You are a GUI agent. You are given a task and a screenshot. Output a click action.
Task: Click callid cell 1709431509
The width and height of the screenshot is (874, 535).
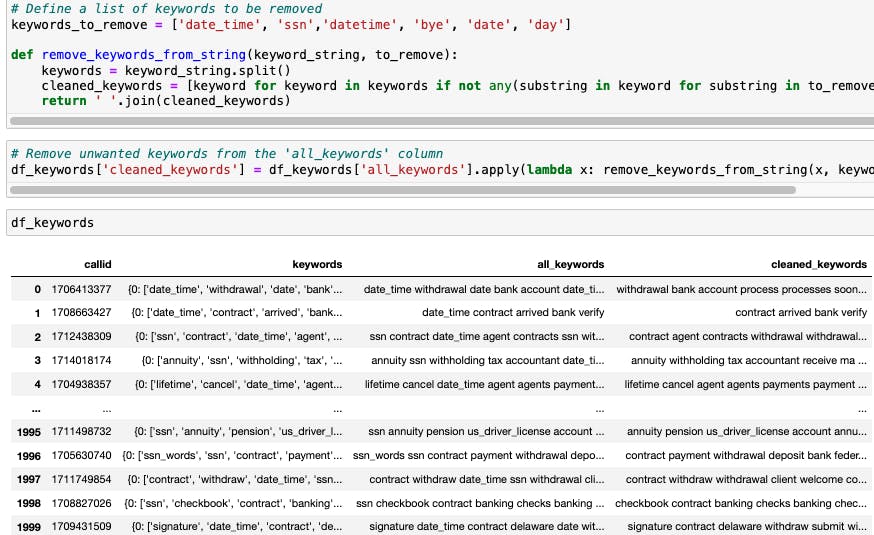(81, 526)
